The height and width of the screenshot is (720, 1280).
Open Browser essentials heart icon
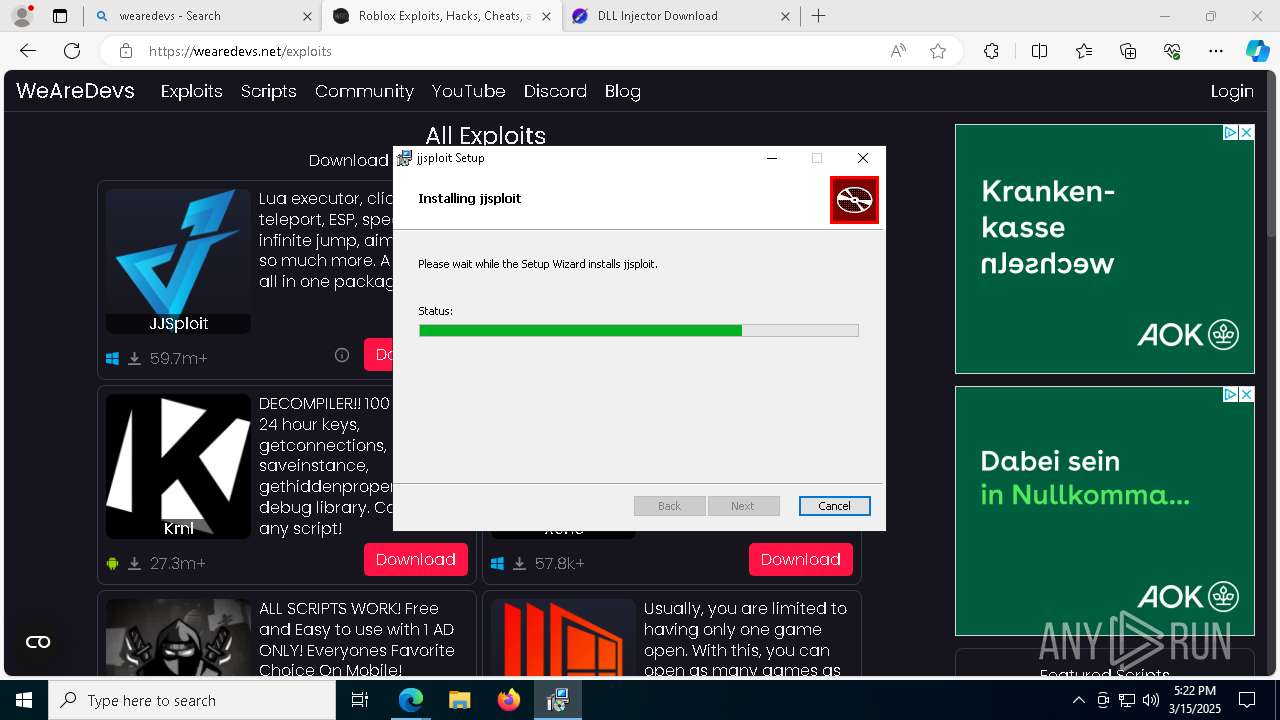[1172, 51]
